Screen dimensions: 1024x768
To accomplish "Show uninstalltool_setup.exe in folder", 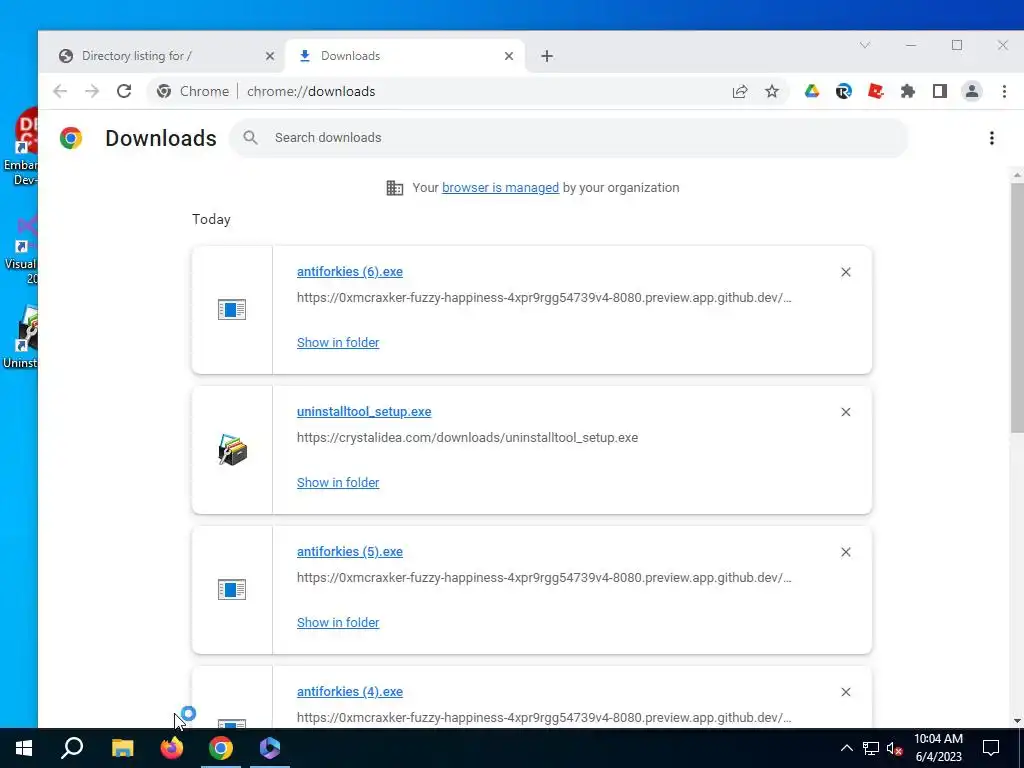I will tap(338, 483).
